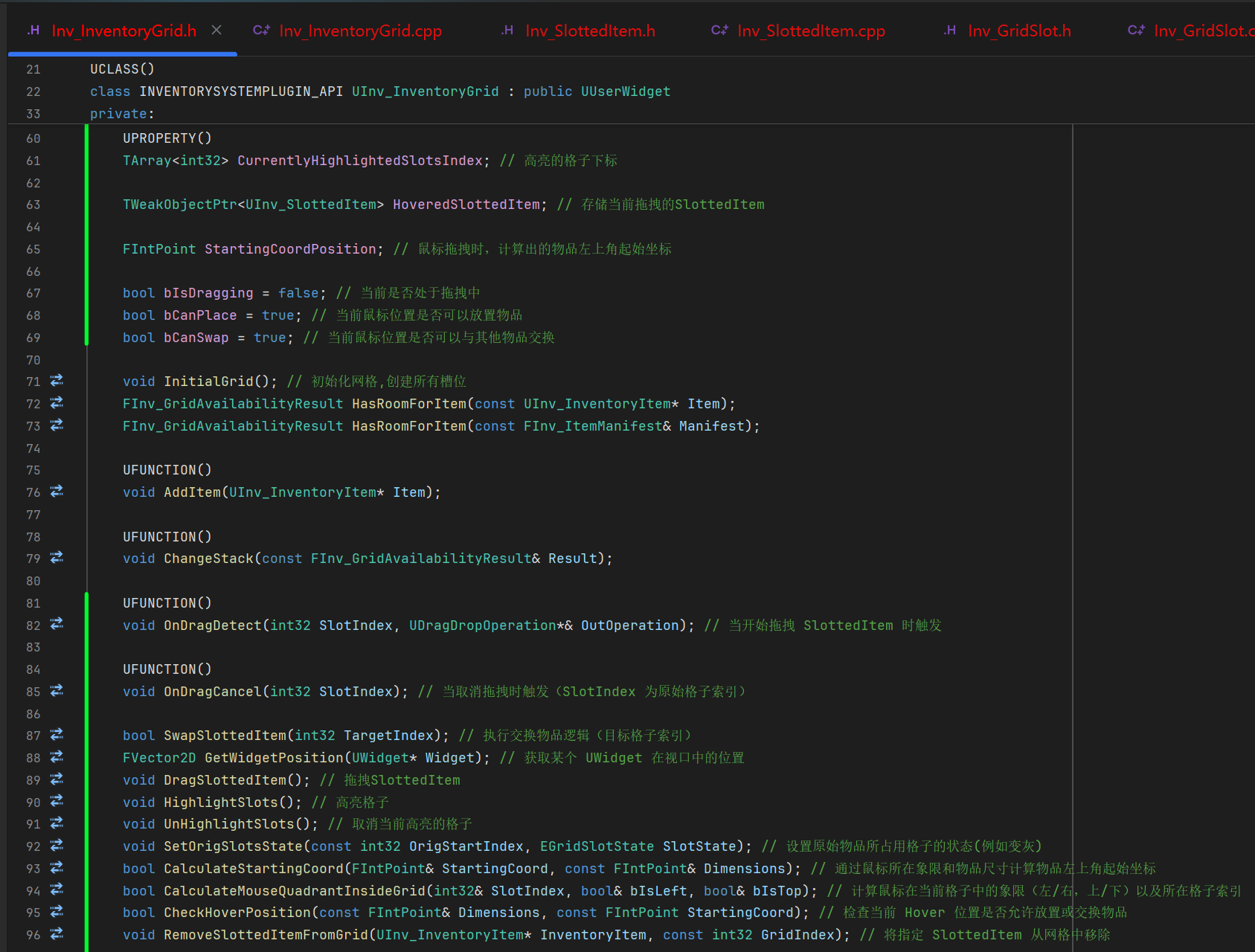Image resolution: width=1255 pixels, height=952 pixels.
Task: Click the SwapSlottedItem function name
Action: click(225, 736)
